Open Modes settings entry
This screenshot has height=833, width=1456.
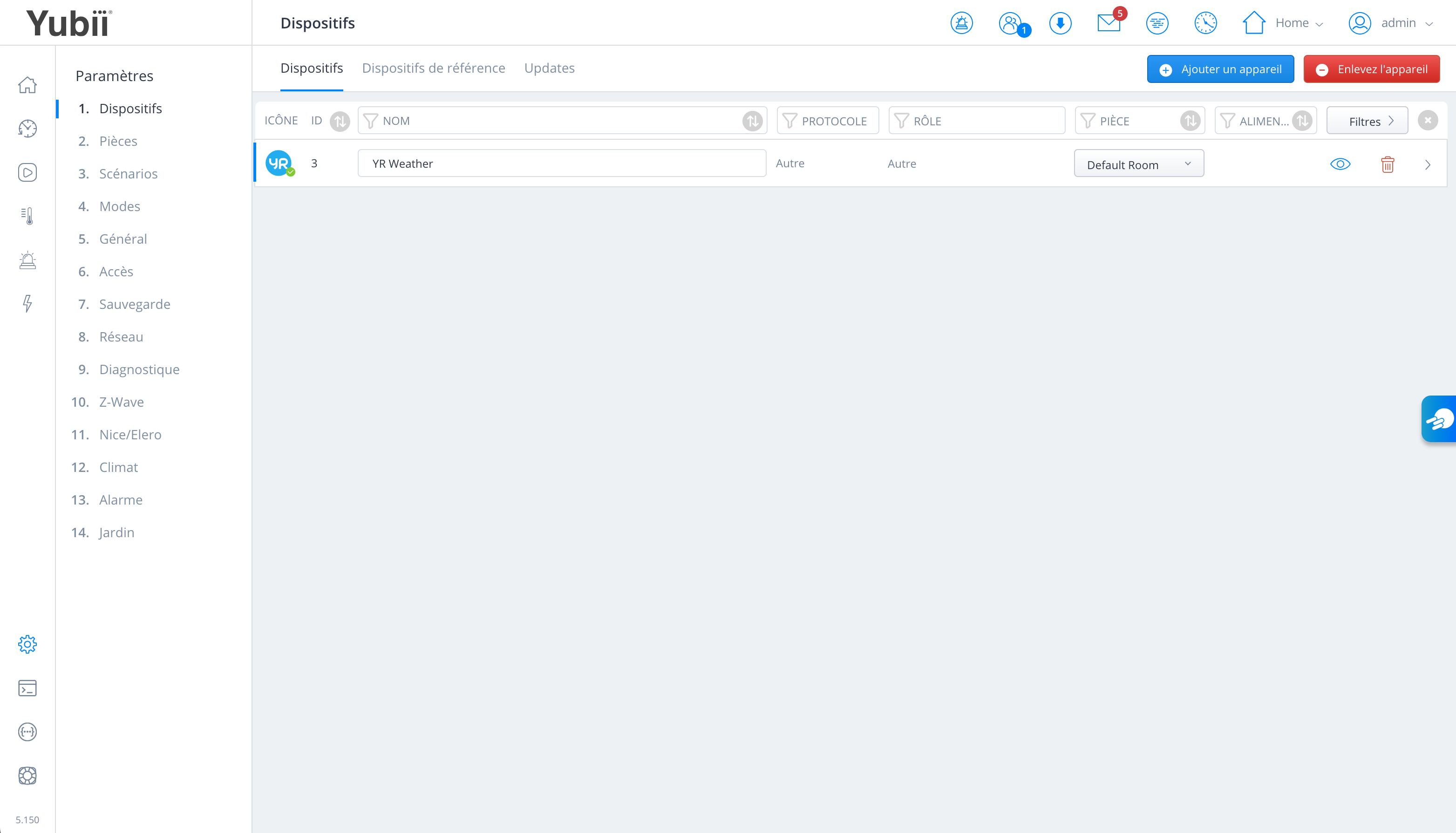pos(120,206)
